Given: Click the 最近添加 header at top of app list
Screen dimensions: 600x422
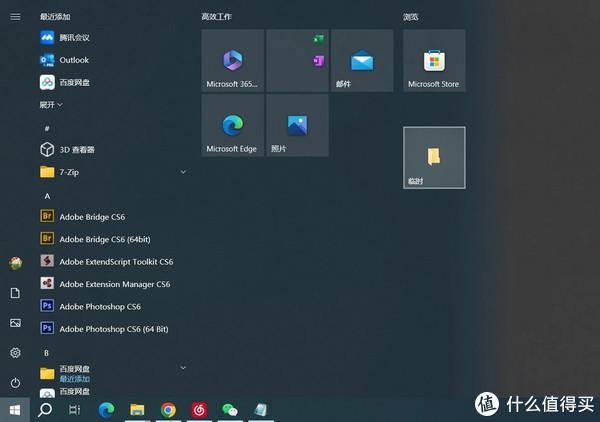Looking at the screenshot, I should 55,17.
